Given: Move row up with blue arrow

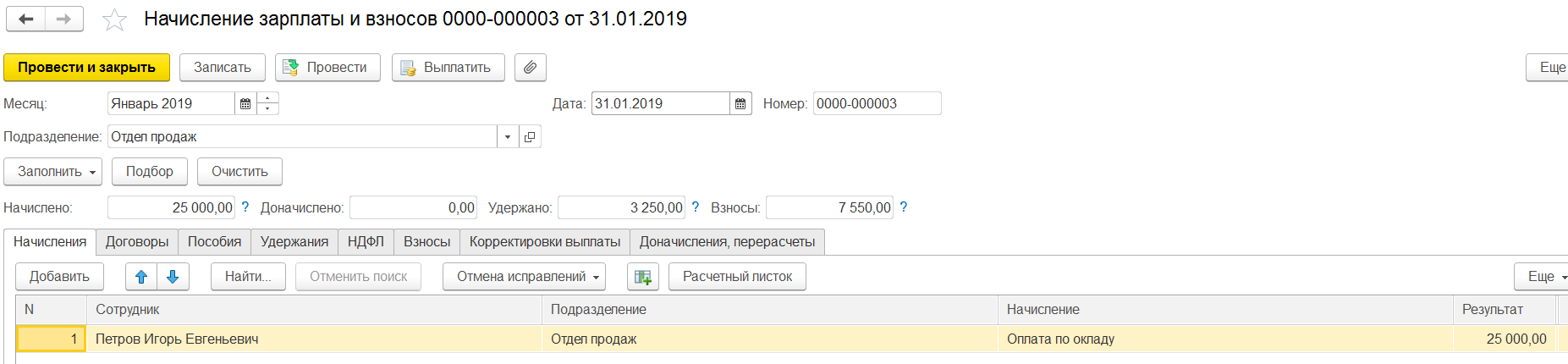Looking at the screenshot, I should 141,277.
